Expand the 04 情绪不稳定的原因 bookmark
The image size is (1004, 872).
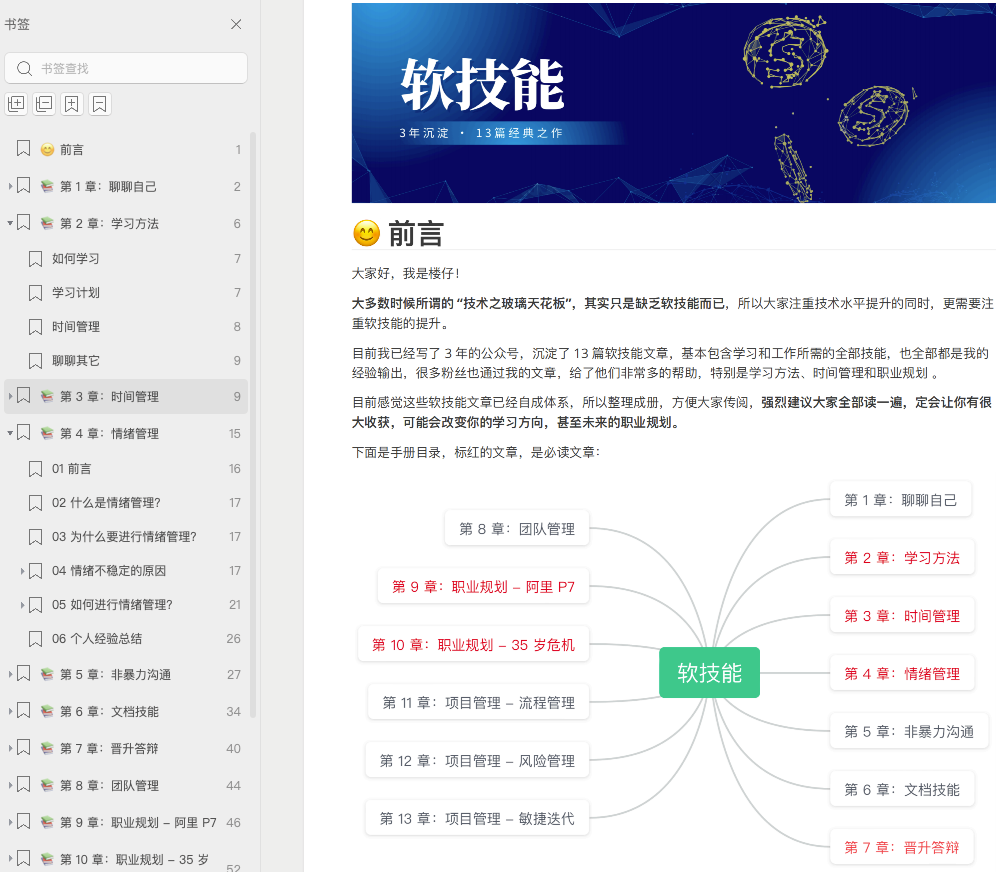[22, 570]
